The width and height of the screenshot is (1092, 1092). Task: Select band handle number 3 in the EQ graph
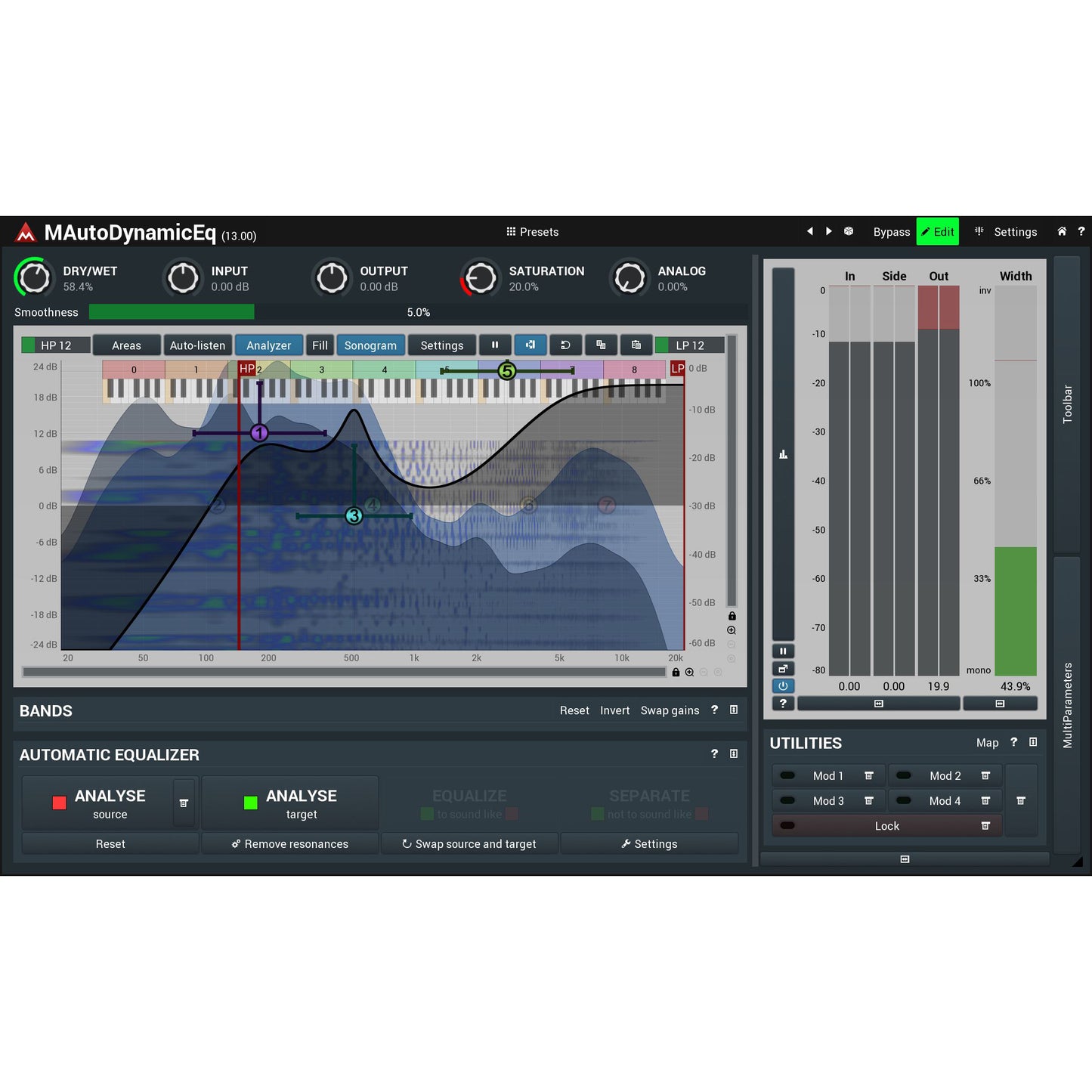click(353, 515)
